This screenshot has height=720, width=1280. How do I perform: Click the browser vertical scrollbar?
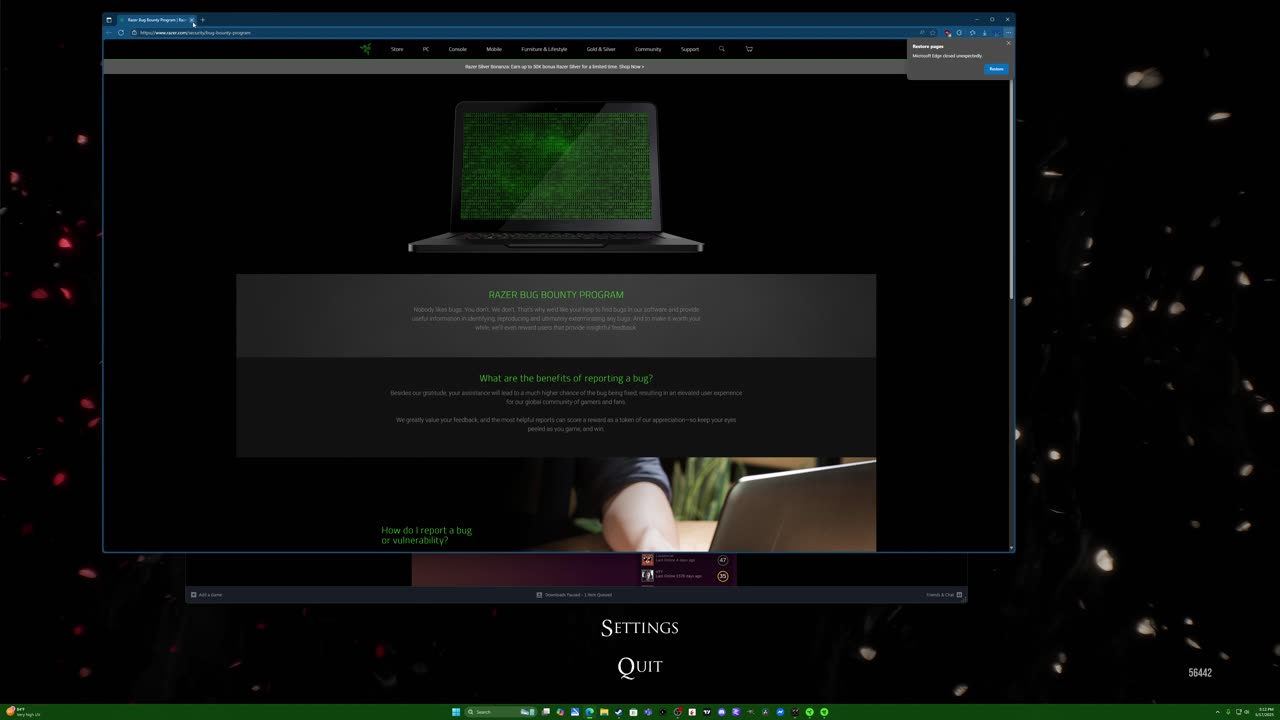tap(1011, 190)
